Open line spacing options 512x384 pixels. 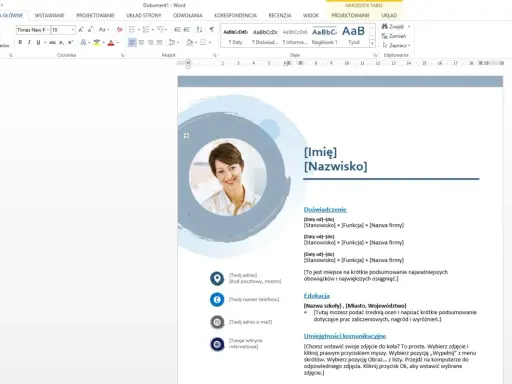[172, 42]
